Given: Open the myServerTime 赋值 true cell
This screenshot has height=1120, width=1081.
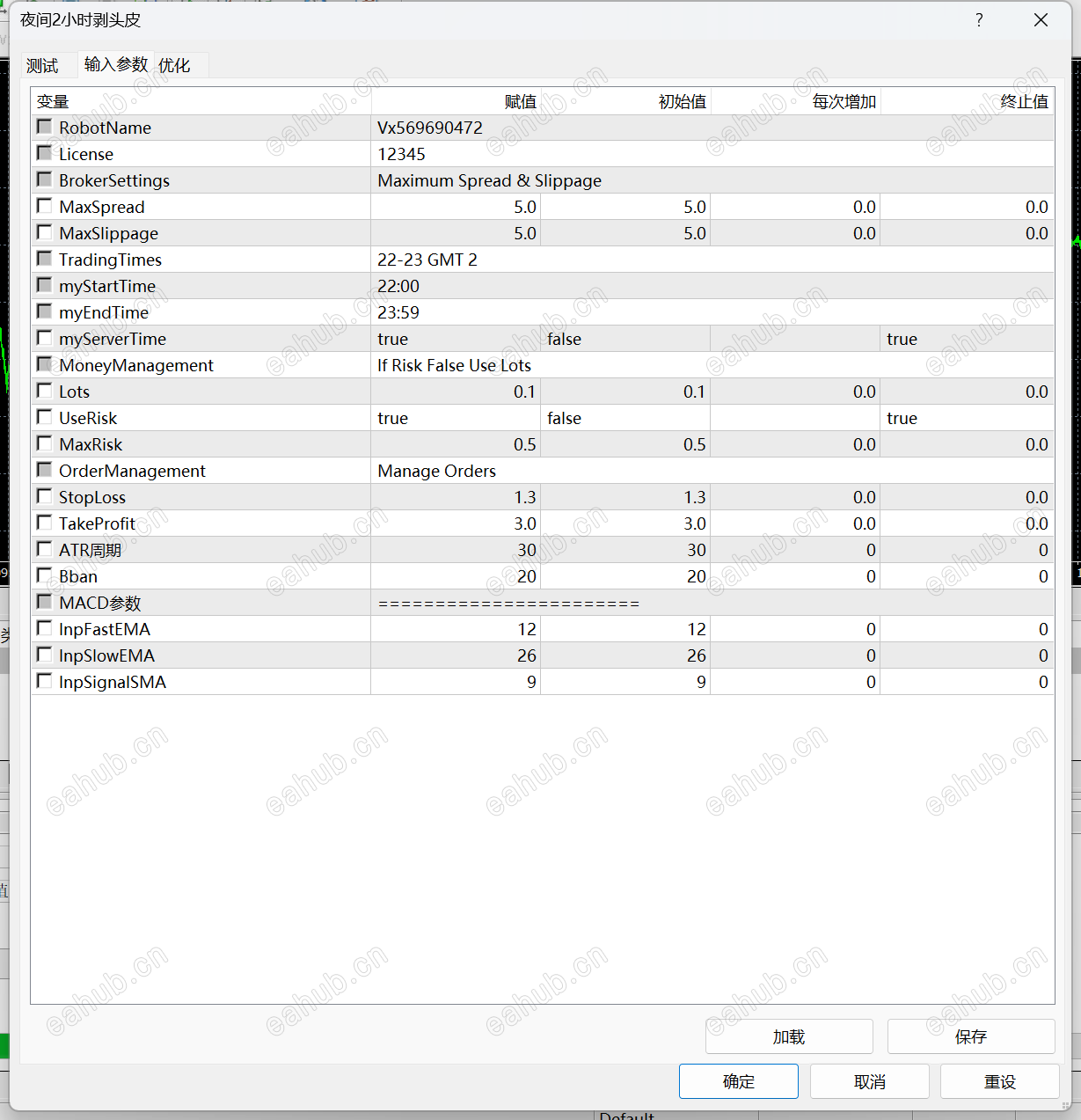Looking at the screenshot, I should click(456, 339).
